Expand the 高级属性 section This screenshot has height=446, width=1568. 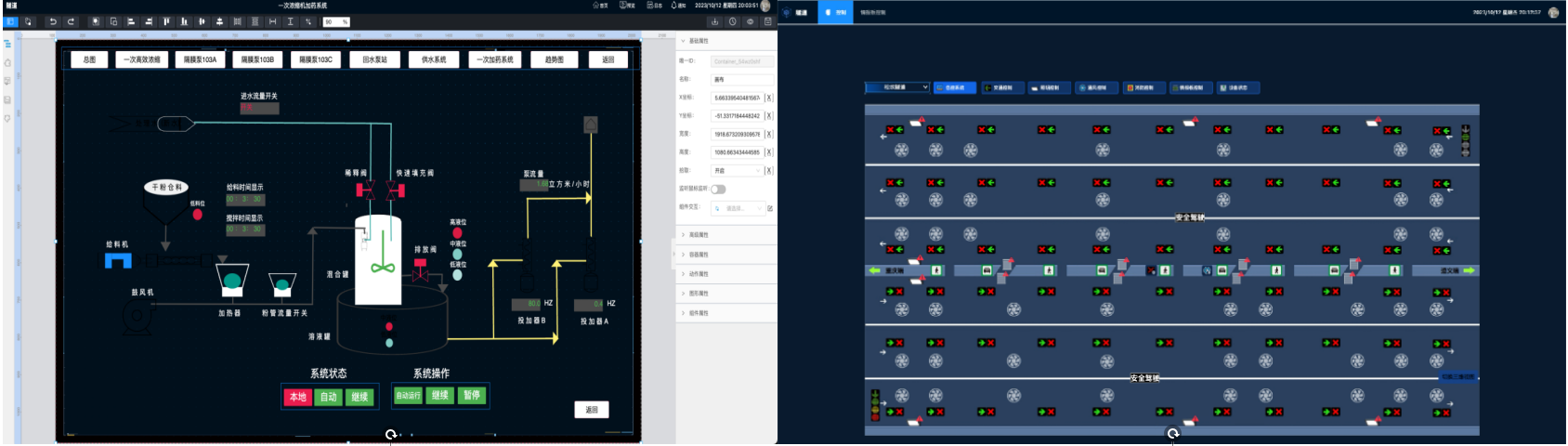[699, 235]
